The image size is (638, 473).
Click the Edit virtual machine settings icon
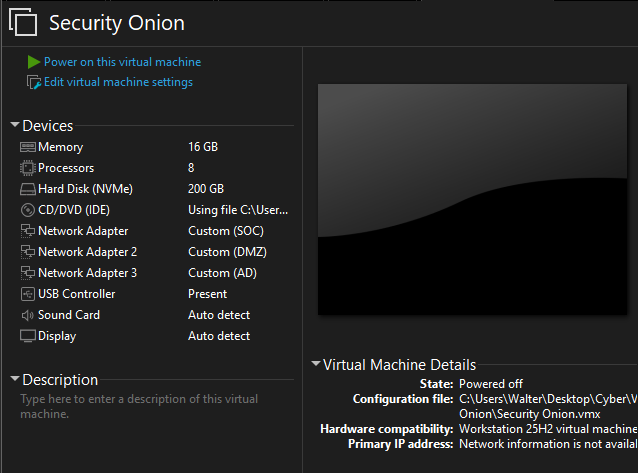(34, 83)
